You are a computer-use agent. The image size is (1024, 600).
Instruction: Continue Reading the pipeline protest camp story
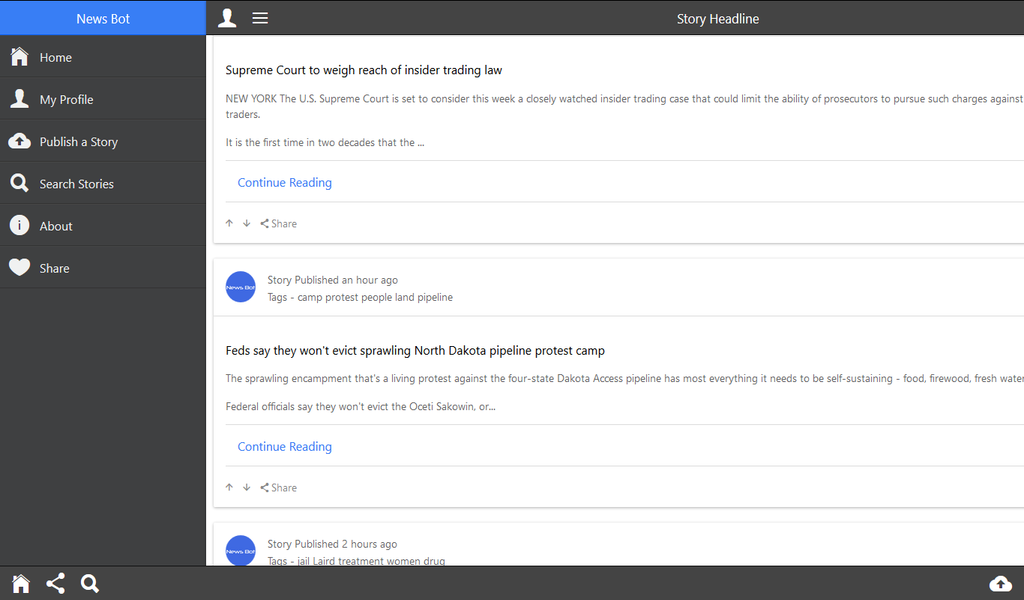(x=284, y=446)
